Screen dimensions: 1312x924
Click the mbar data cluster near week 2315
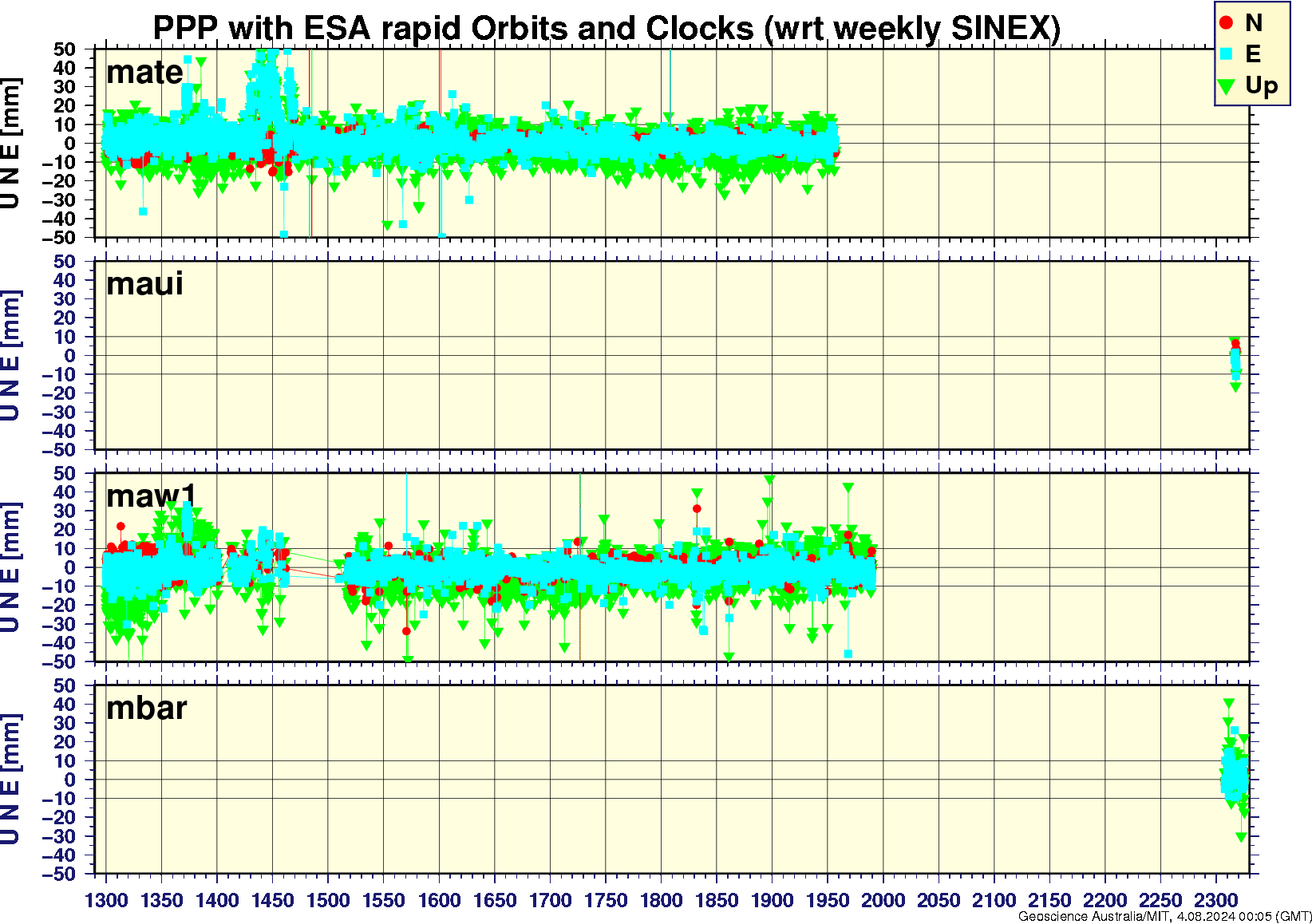tap(1235, 770)
